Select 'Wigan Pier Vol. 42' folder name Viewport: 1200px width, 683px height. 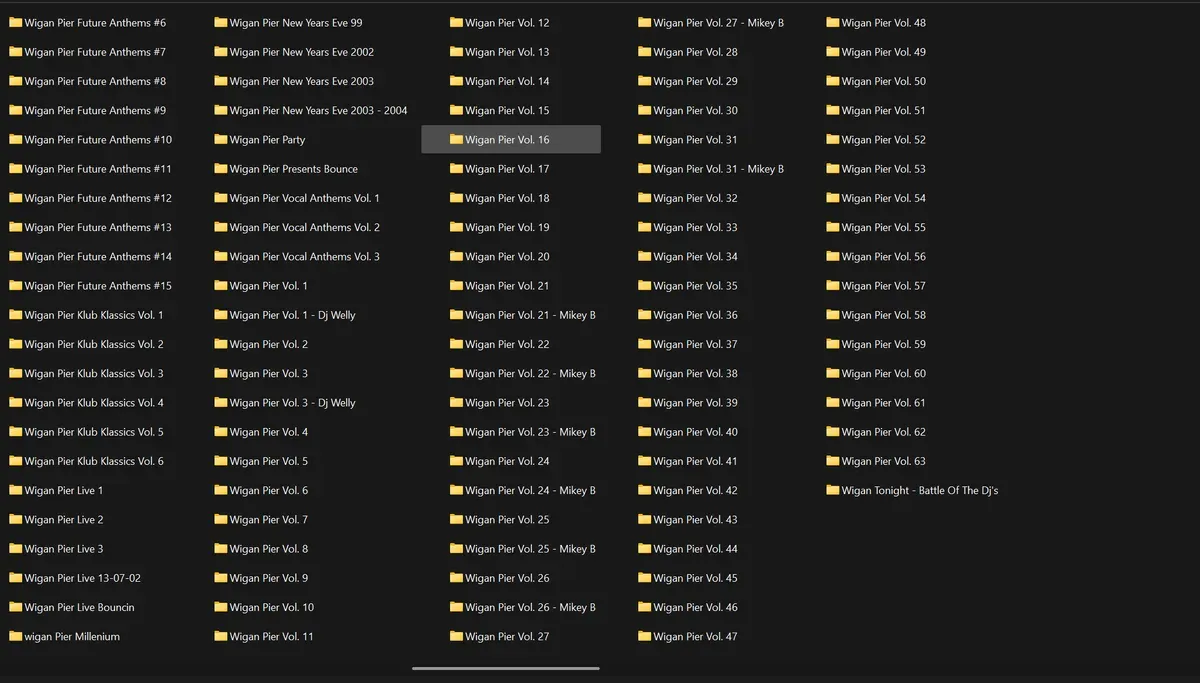(695, 491)
